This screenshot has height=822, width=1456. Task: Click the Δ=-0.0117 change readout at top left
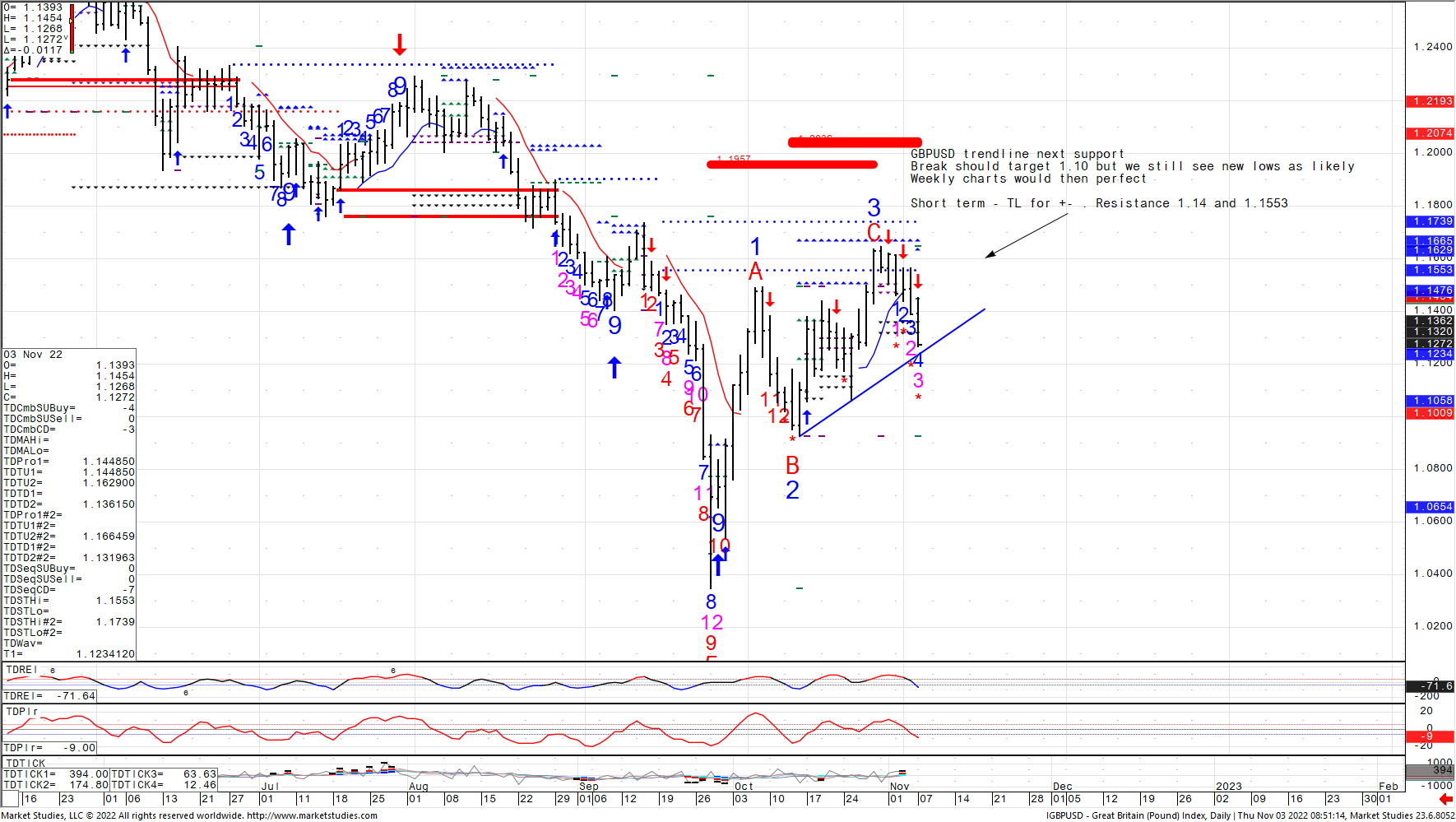click(x=33, y=50)
